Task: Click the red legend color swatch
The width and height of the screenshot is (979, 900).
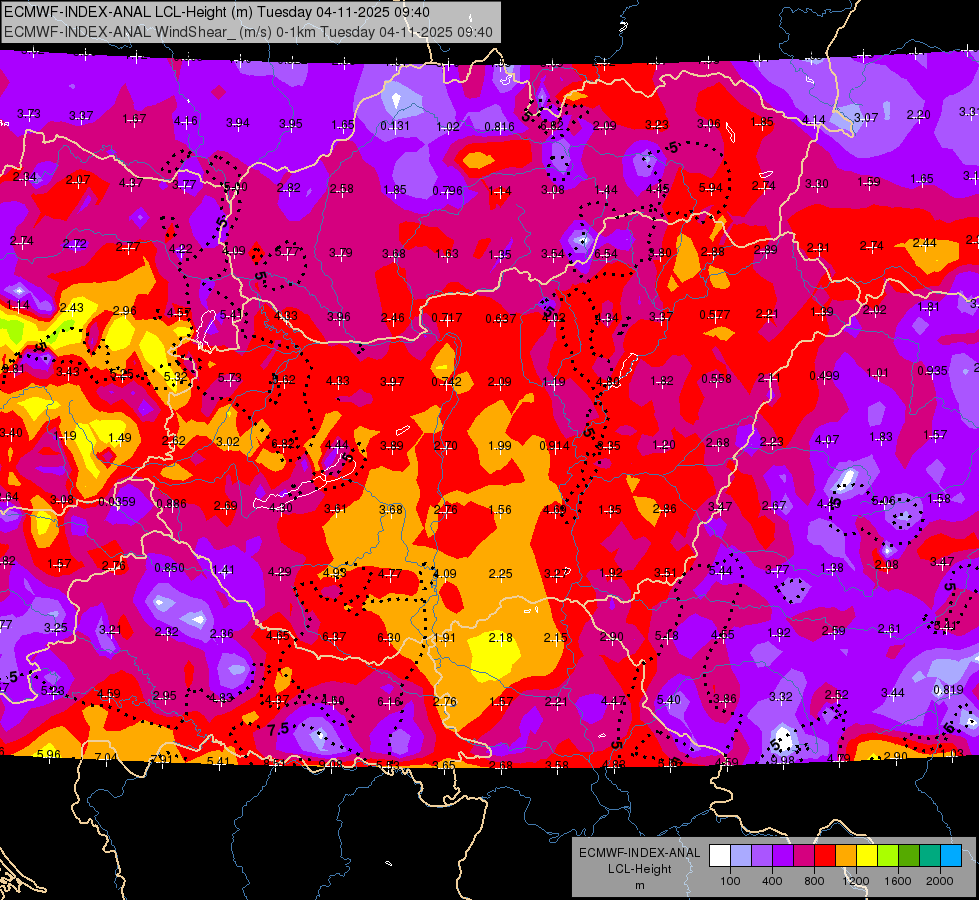Action: (x=825, y=856)
